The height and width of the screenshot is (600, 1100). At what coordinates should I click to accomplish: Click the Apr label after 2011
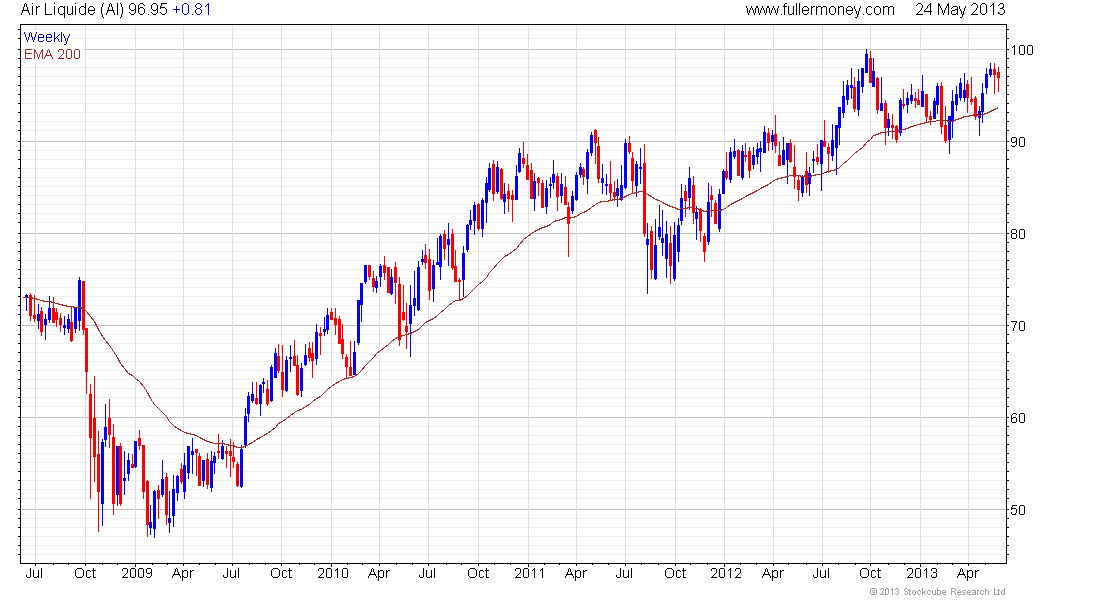pos(576,573)
